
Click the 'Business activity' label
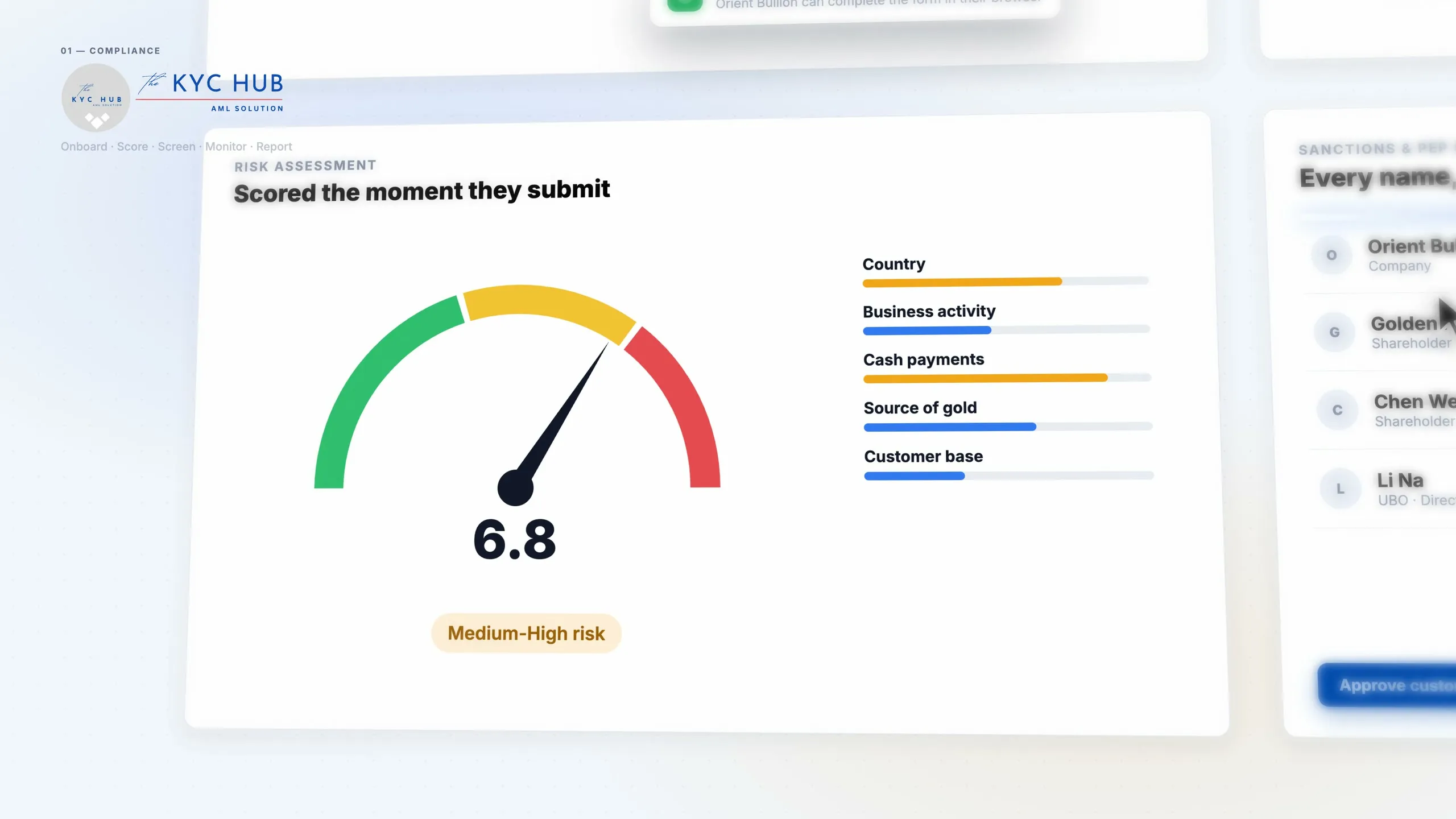pyautogui.click(x=929, y=312)
